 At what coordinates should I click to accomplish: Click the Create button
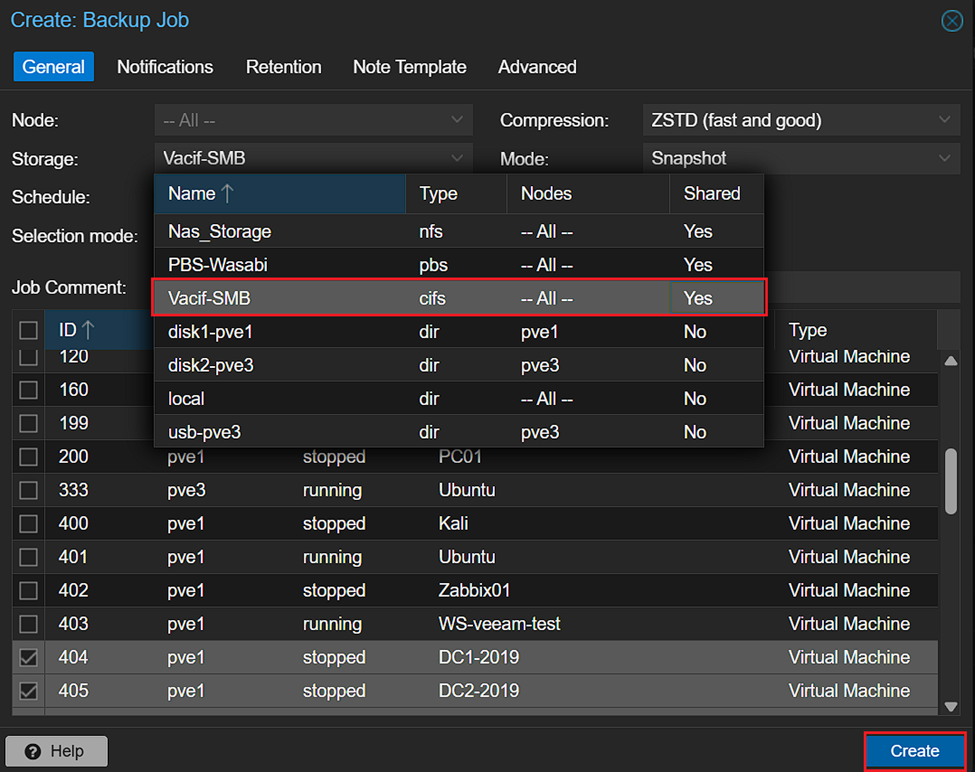(914, 751)
